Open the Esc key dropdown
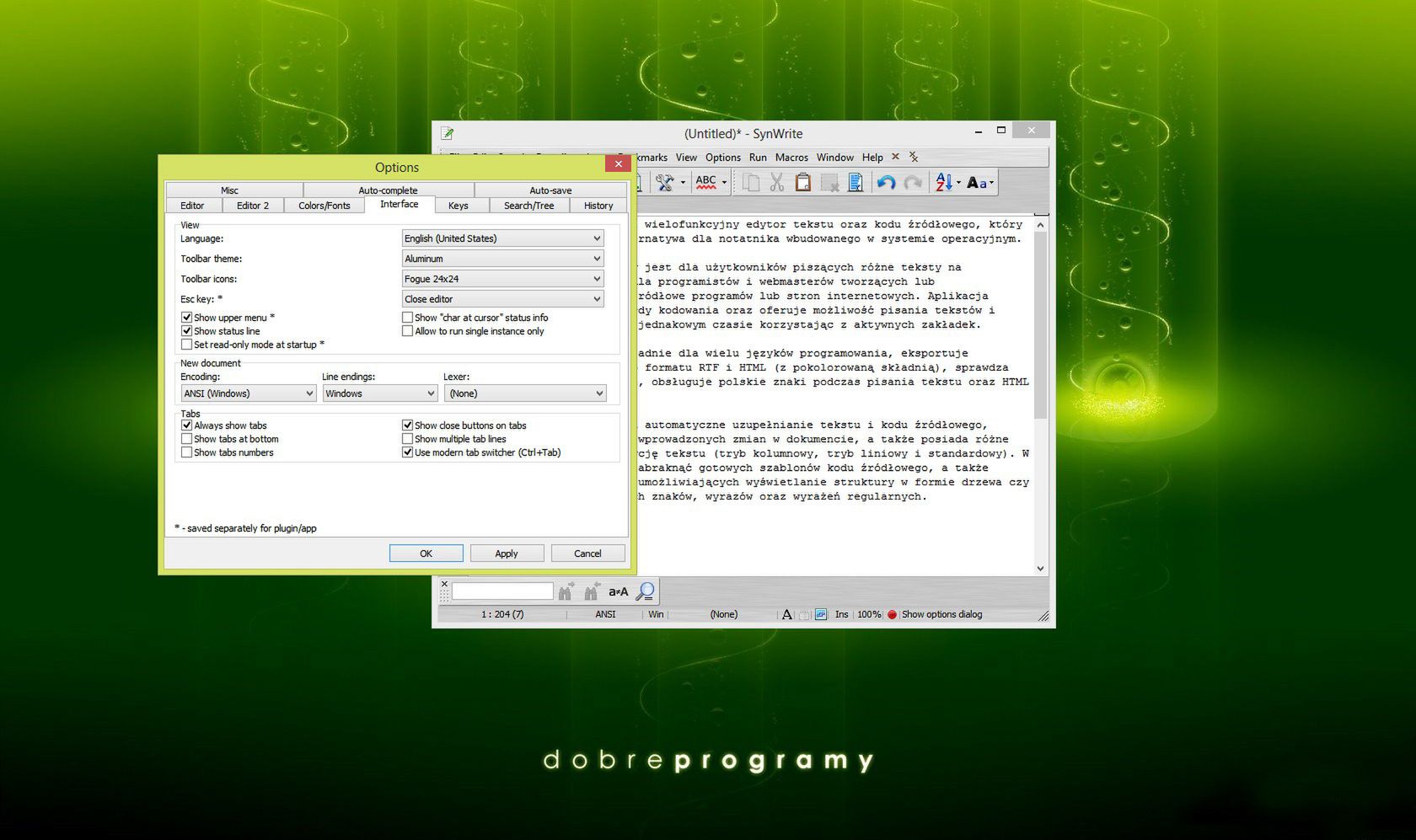The image size is (1416, 840). [x=502, y=299]
